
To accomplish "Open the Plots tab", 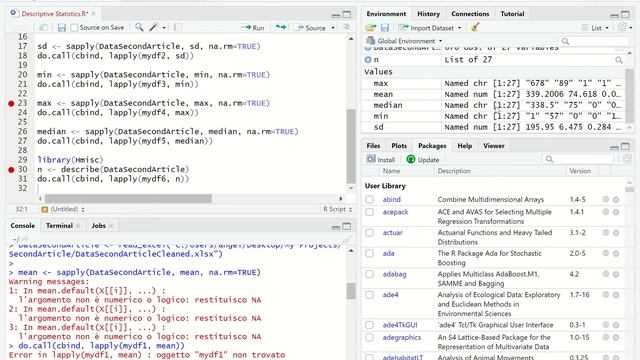I will (x=399, y=146).
